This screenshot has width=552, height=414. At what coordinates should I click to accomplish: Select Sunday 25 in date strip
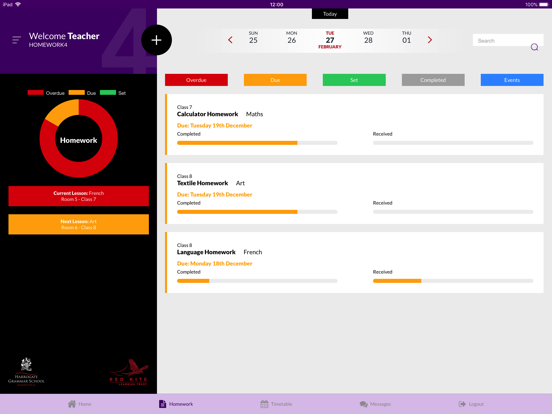(253, 38)
